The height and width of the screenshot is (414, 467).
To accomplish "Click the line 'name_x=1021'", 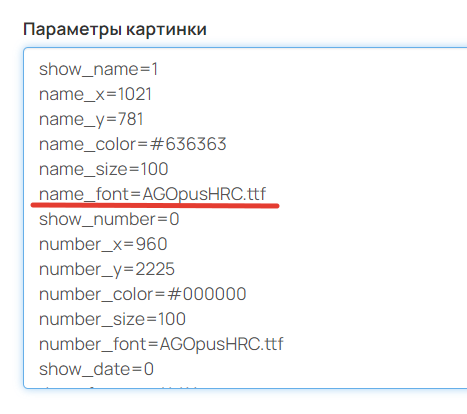I will click(x=95, y=94).
